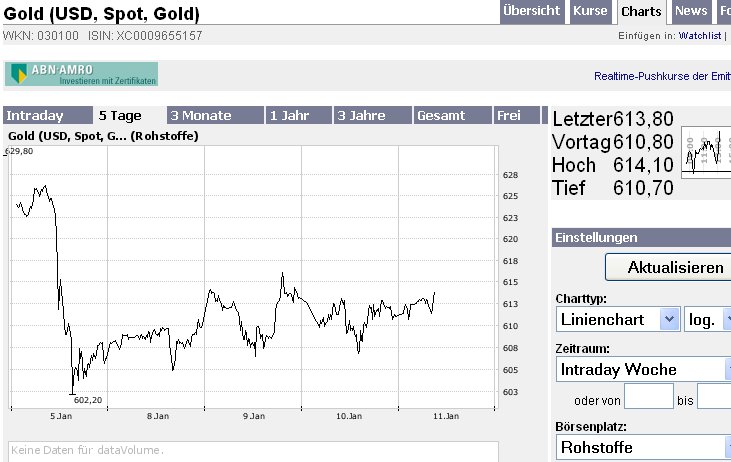The image size is (731, 462).
Task: Go to the News tab
Action: [x=691, y=11]
